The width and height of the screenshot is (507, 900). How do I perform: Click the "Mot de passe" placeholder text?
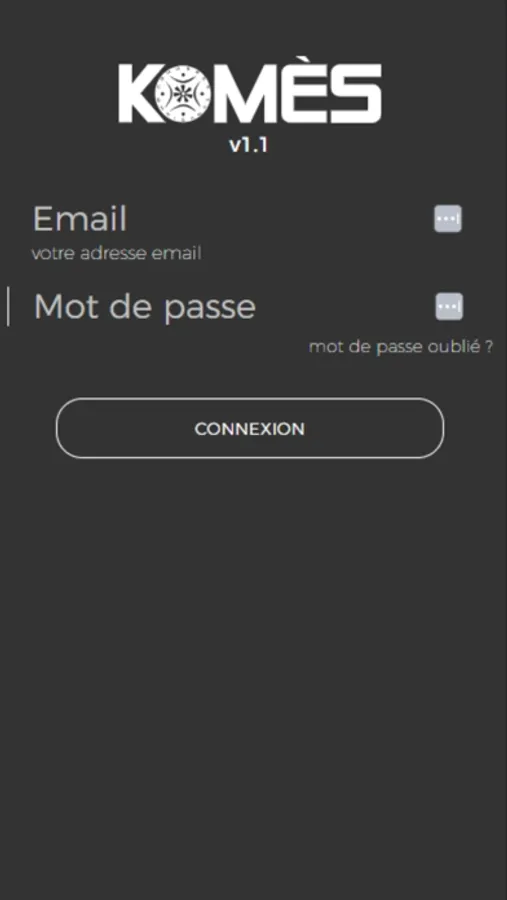(145, 308)
